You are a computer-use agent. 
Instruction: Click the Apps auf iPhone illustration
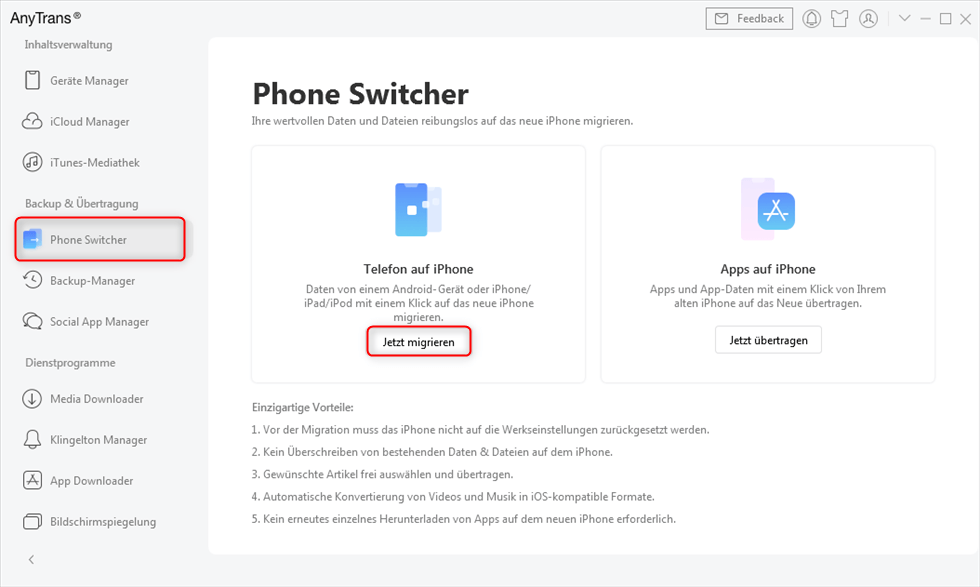click(767, 209)
